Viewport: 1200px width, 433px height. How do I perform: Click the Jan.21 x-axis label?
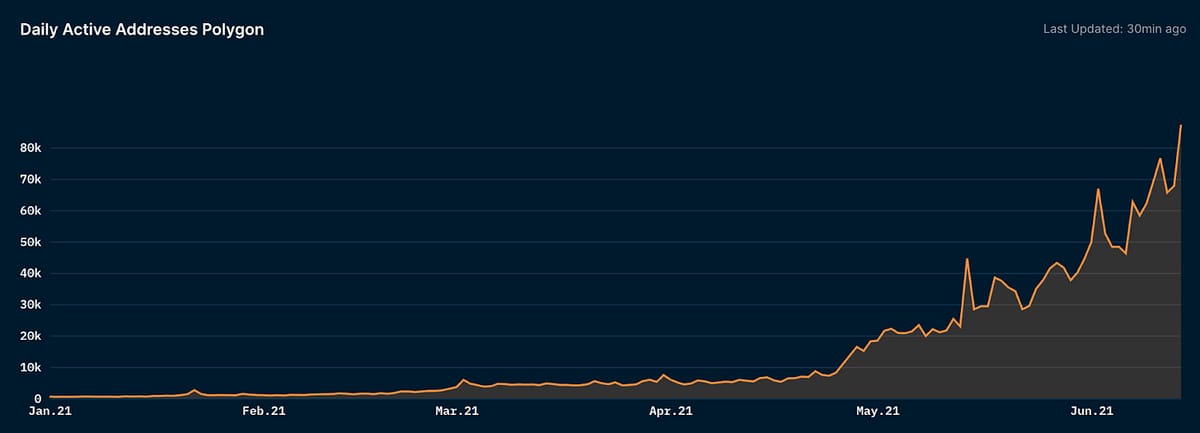(x=49, y=410)
